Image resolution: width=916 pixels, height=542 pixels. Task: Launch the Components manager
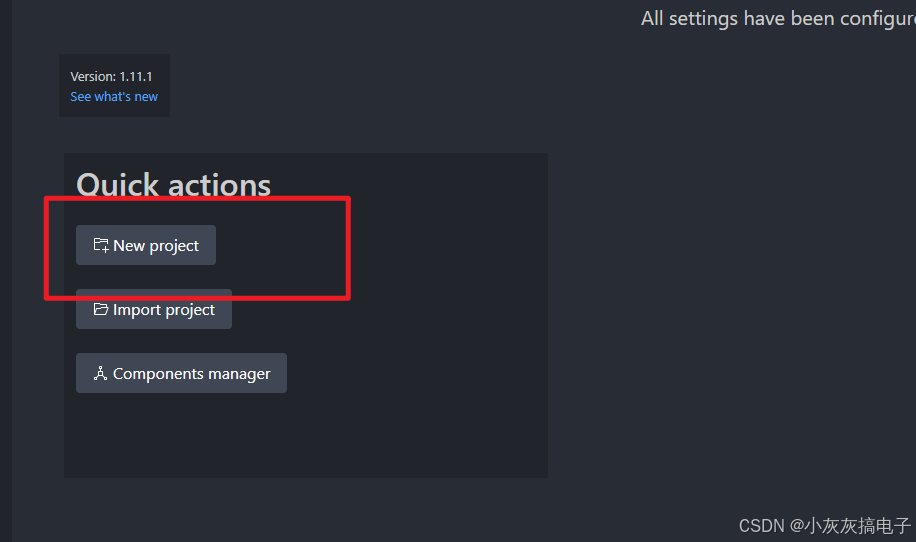point(182,373)
